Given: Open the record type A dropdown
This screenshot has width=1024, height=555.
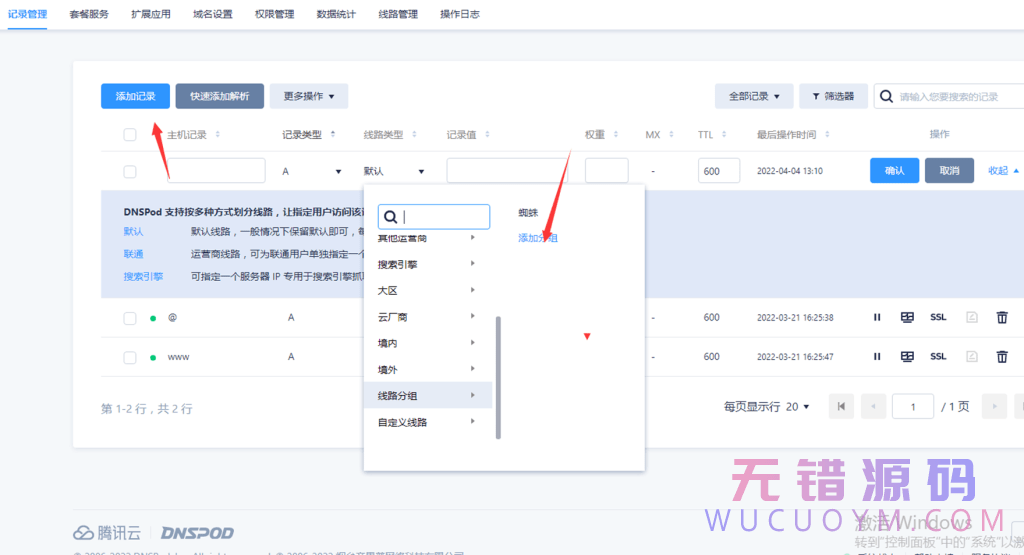Looking at the screenshot, I should click(312, 171).
